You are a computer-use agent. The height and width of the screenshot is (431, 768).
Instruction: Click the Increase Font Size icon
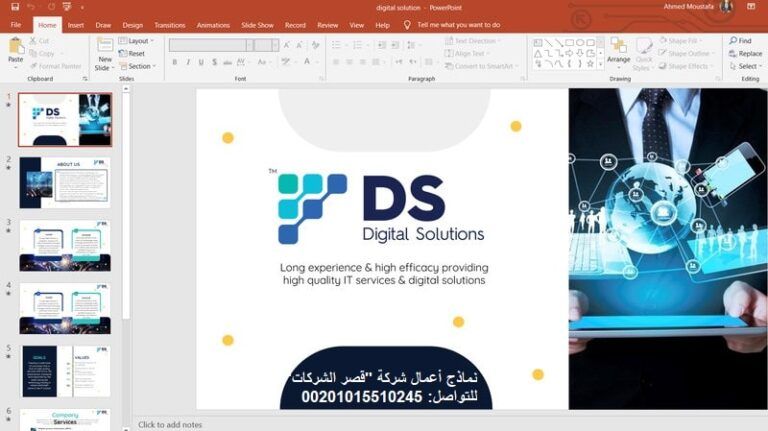click(x=287, y=45)
